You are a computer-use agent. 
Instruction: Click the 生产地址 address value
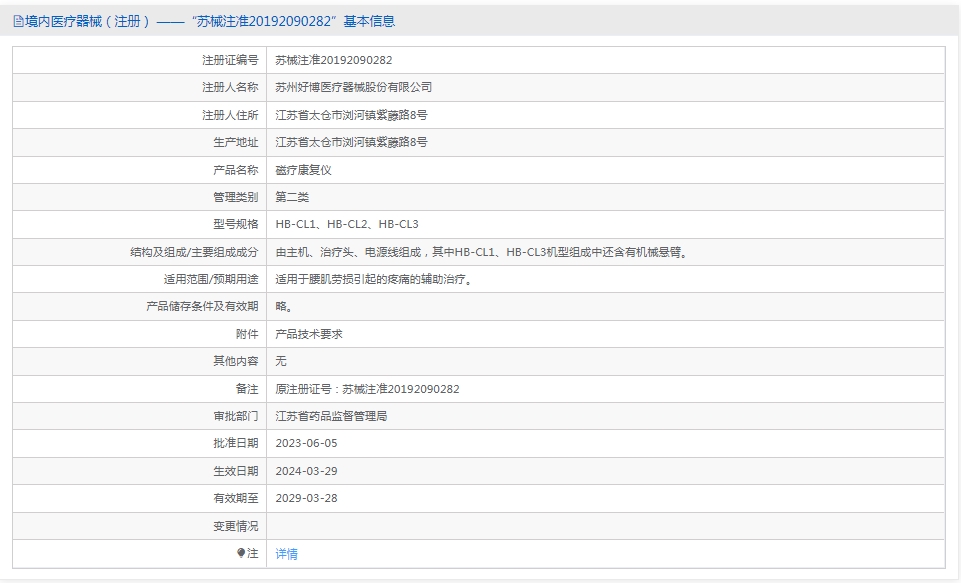351,142
